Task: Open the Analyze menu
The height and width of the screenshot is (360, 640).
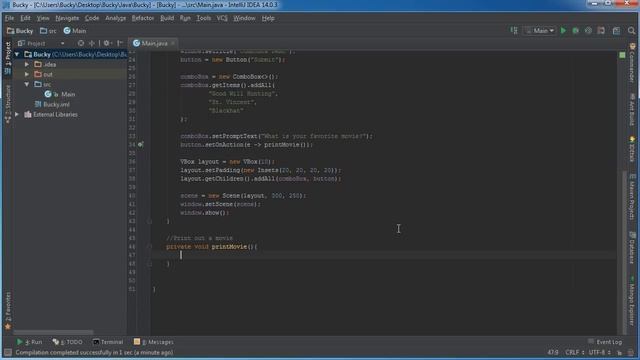Action: tap(116, 18)
